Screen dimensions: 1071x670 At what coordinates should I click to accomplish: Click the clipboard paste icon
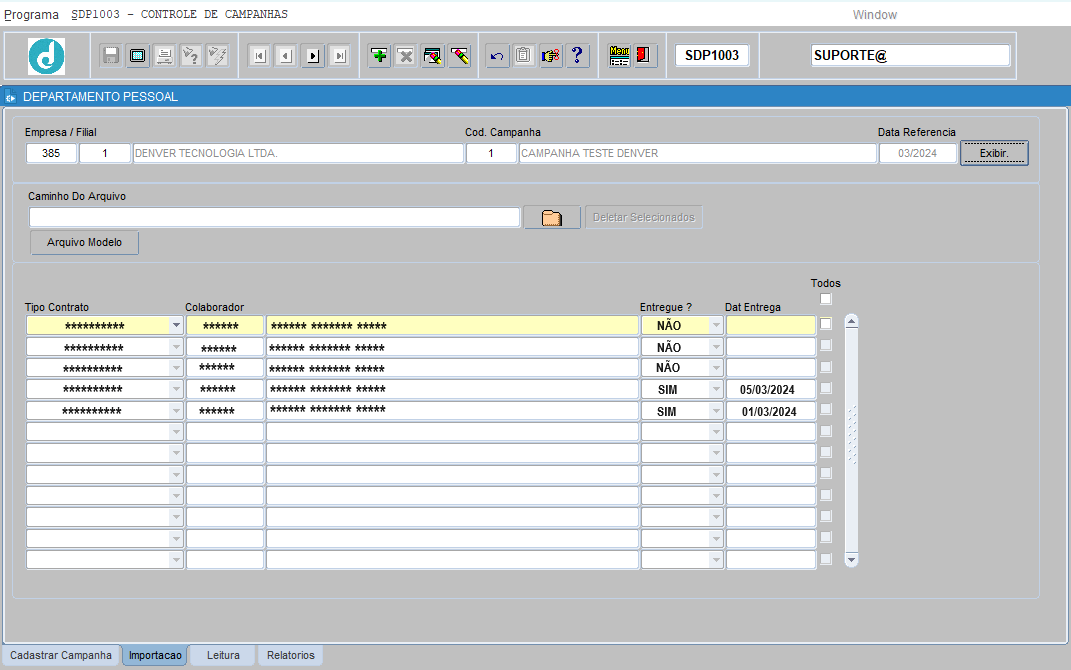pos(523,55)
